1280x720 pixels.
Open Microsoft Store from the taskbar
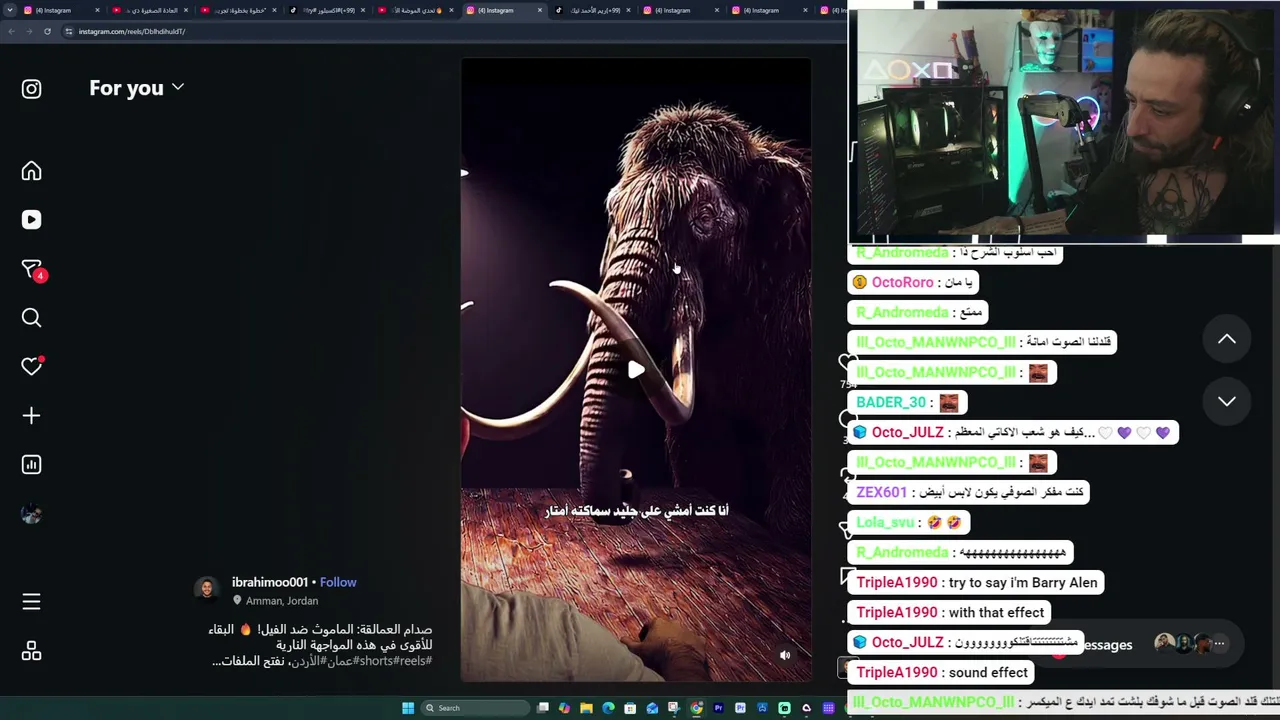point(631,708)
